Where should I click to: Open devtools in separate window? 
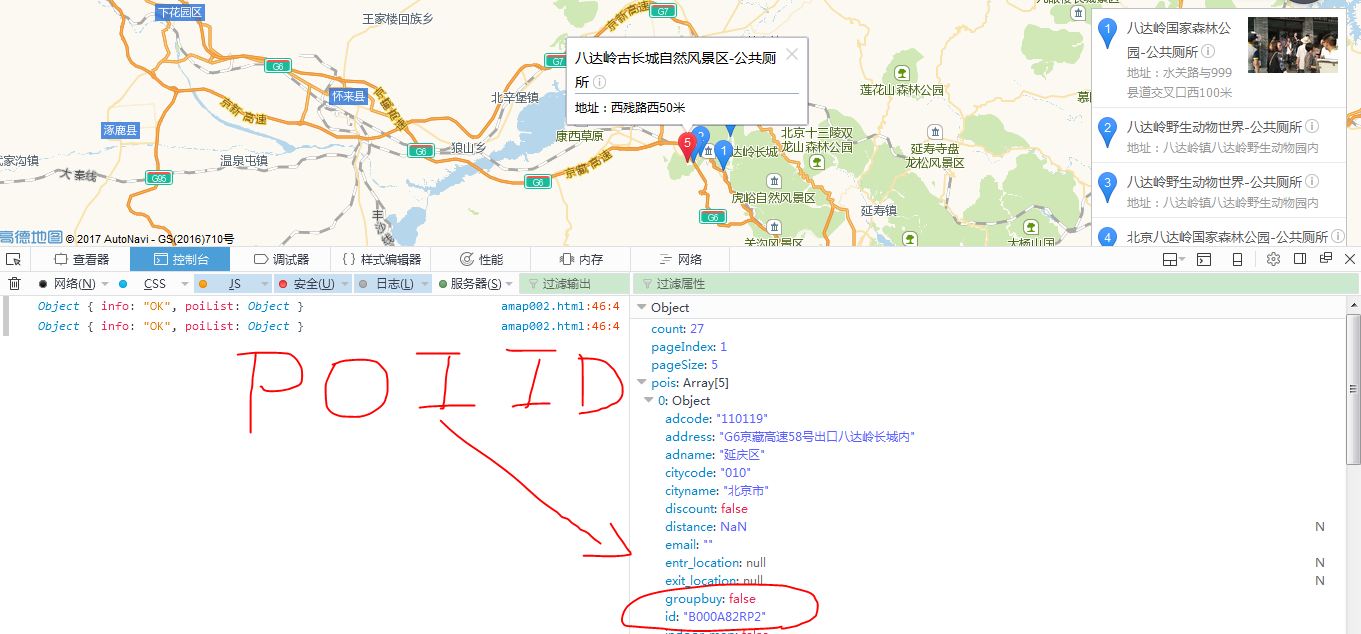pyautogui.click(x=1326, y=258)
